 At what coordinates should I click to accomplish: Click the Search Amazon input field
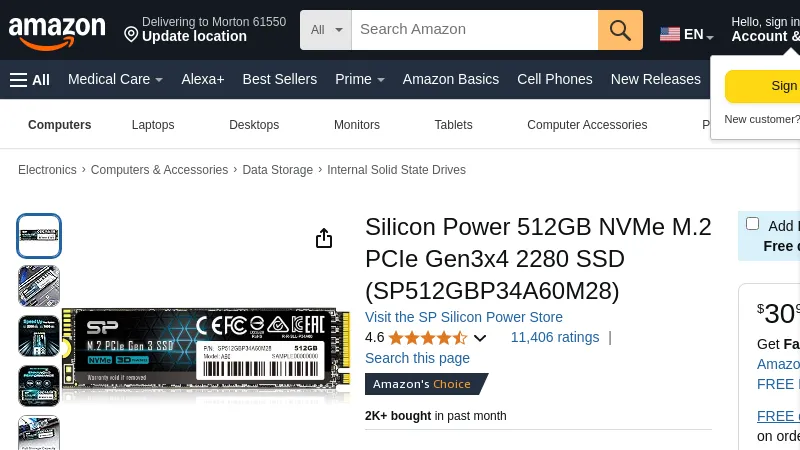coord(474,30)
